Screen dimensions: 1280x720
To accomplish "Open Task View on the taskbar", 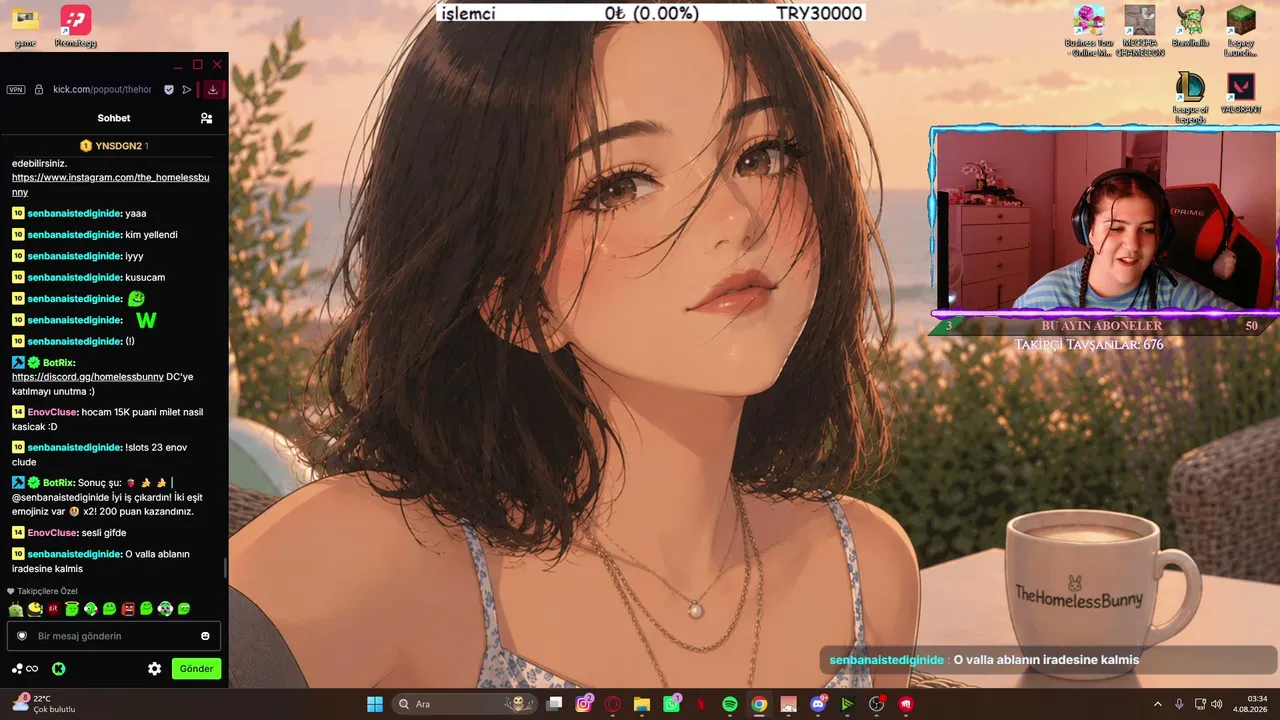I will 555,704.
